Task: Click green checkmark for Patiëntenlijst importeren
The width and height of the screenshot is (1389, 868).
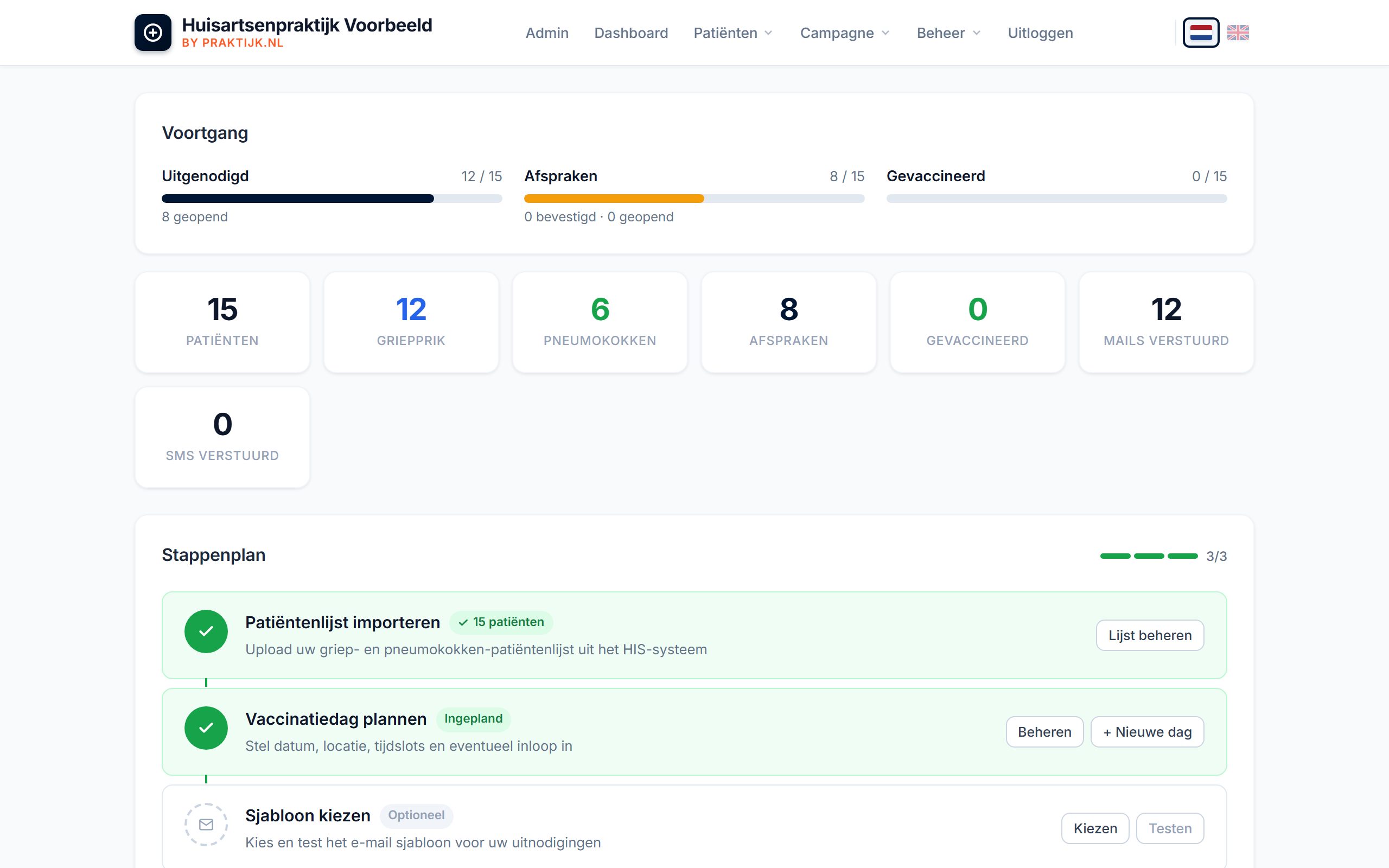Action: point(206,631)
